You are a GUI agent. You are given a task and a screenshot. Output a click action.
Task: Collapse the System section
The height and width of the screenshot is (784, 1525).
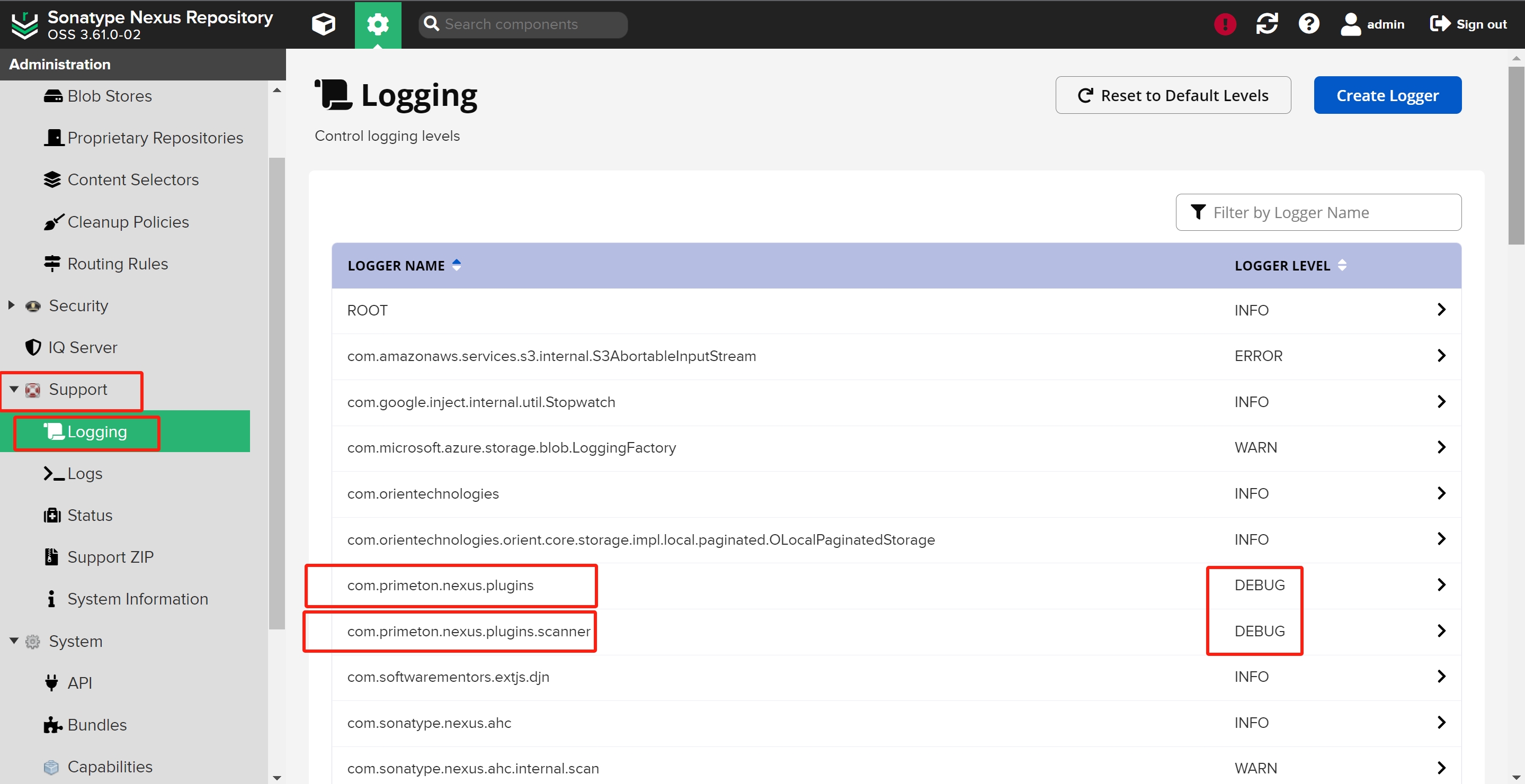point(13,641)
